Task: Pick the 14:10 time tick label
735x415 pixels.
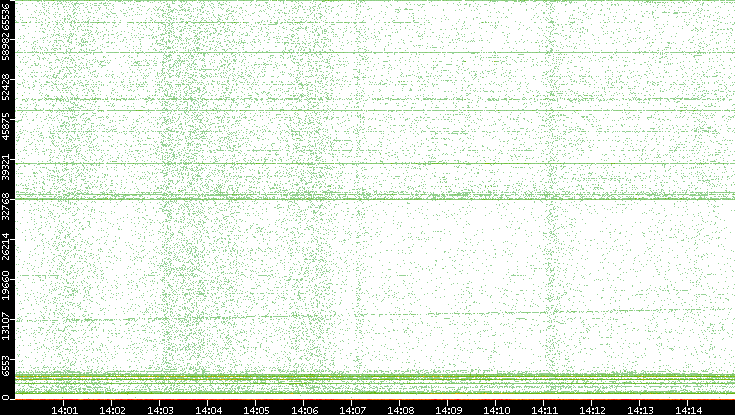Action: (x=496, y=410)
